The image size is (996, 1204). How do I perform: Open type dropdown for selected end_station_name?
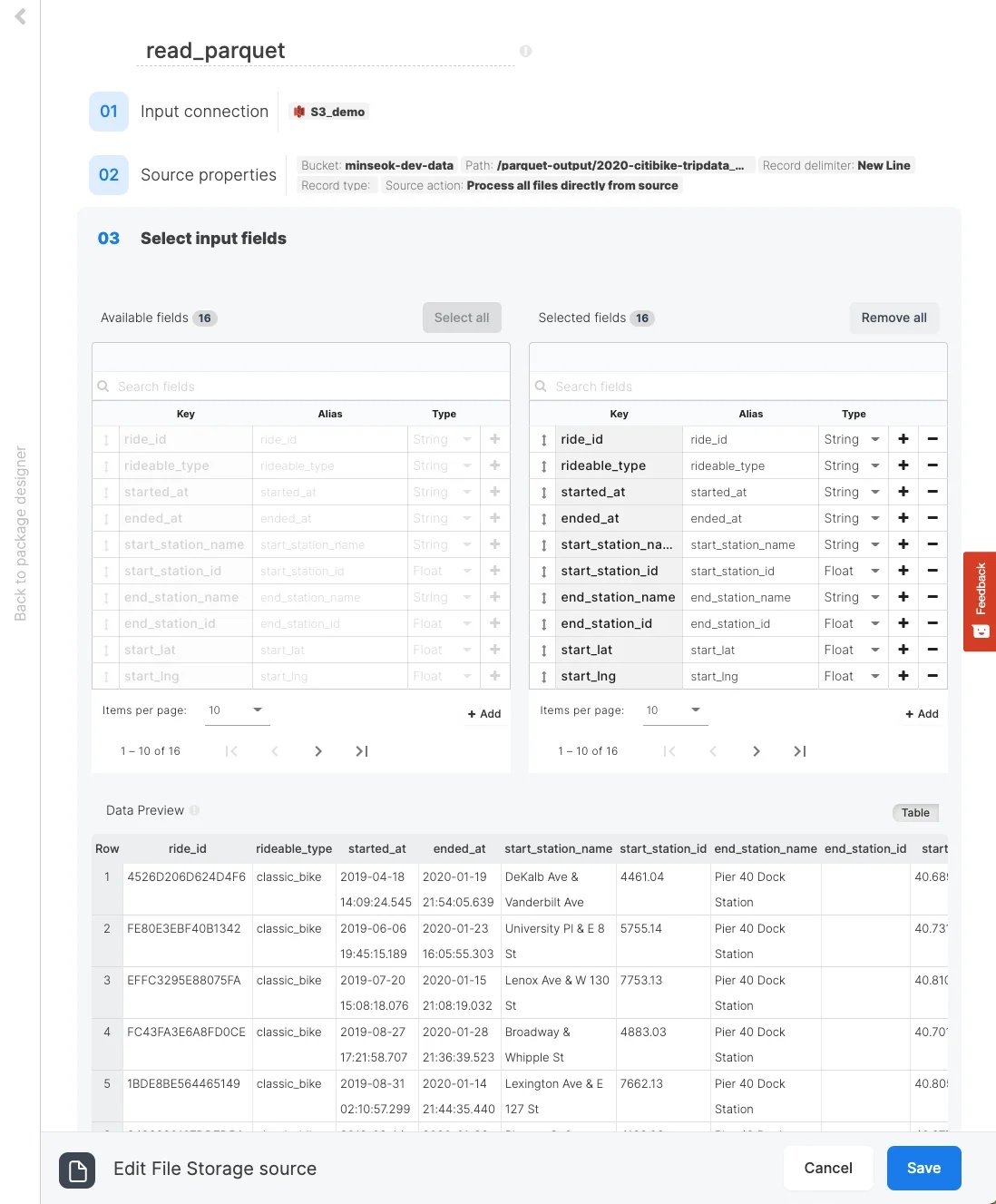[x=853, y=597]
